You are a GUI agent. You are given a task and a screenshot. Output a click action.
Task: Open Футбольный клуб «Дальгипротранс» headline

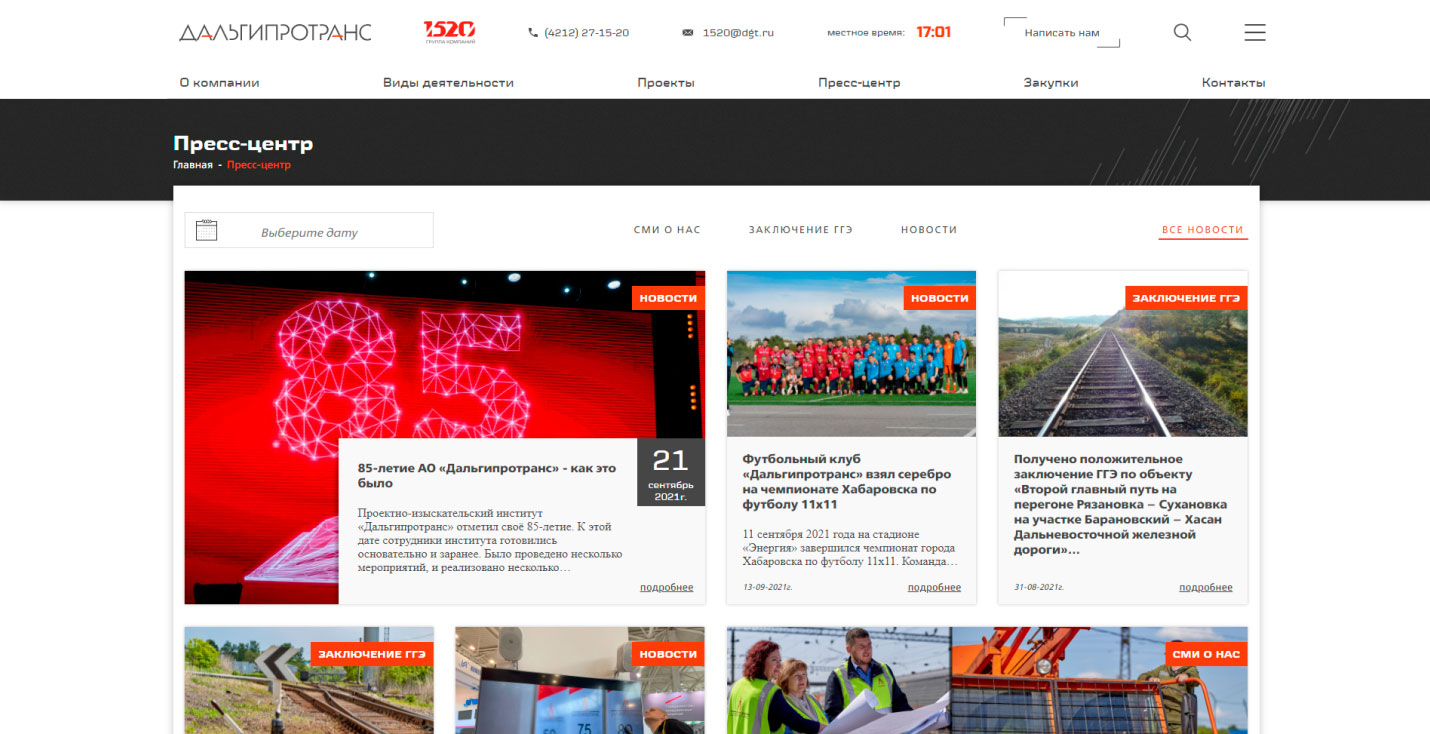click(847, 482)
